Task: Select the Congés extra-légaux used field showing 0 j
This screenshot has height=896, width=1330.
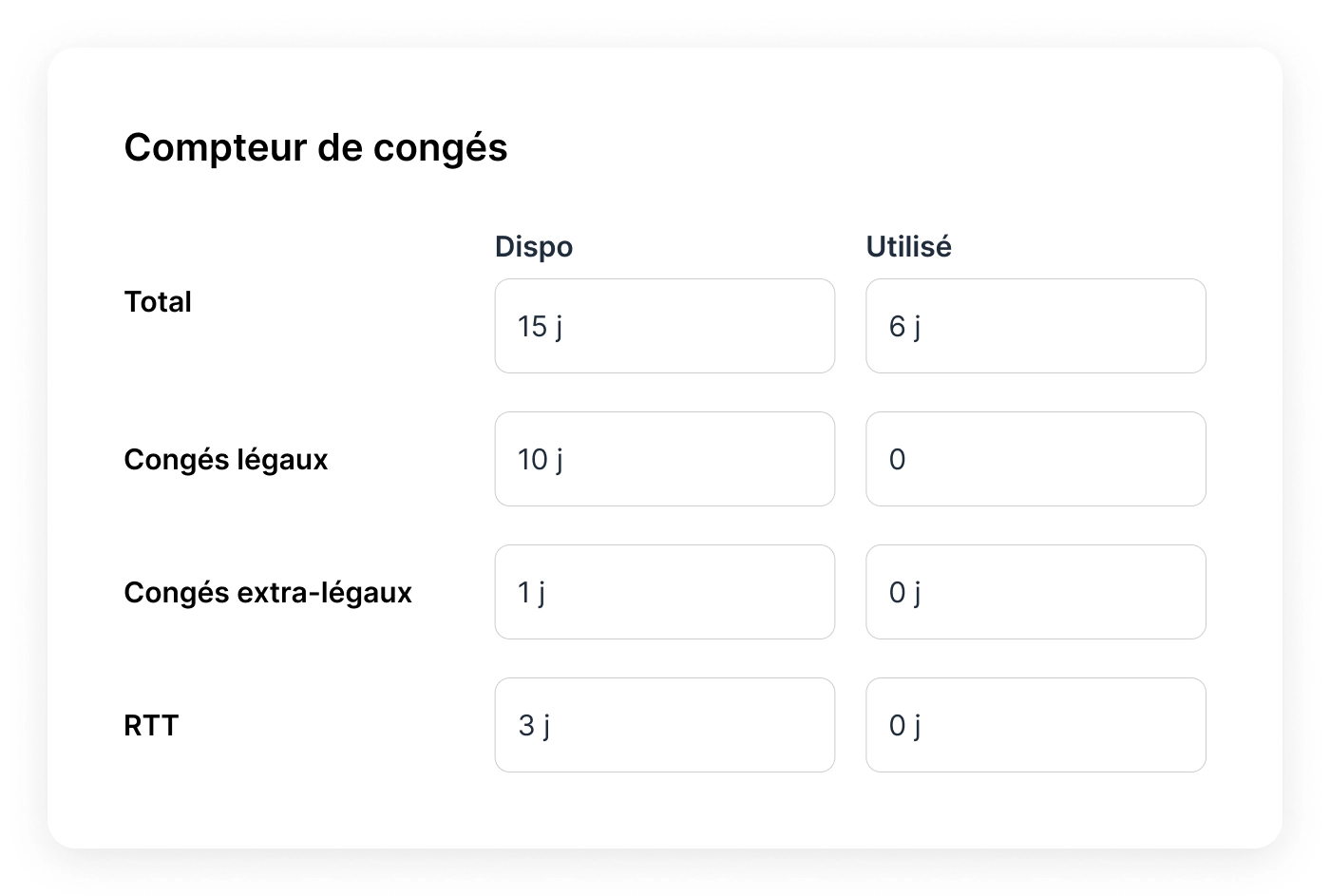Action: (1035, 592)
